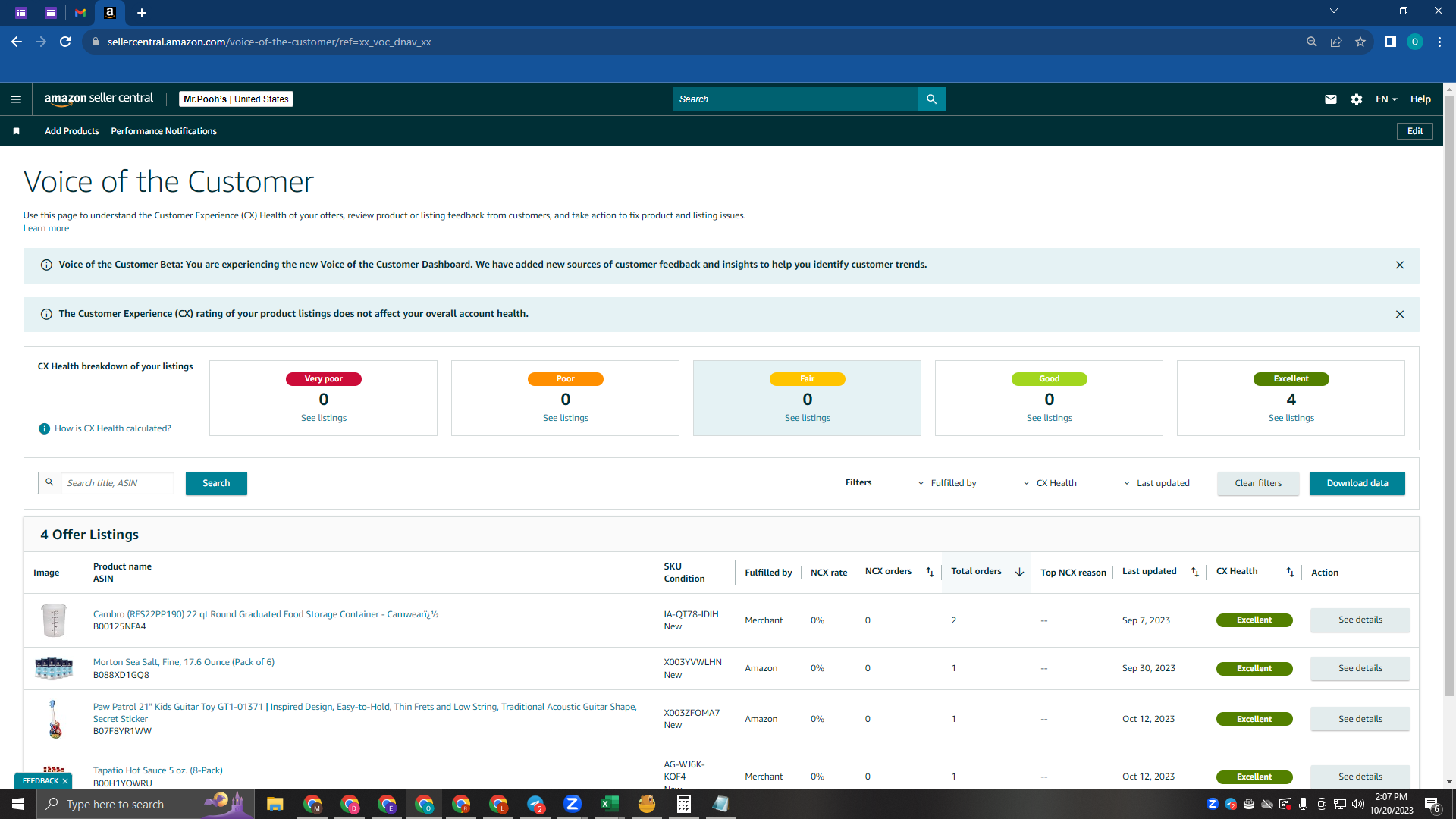Close the FEEDBACK tab widget
Screen dimensions: 1456x819
[65, 780]
